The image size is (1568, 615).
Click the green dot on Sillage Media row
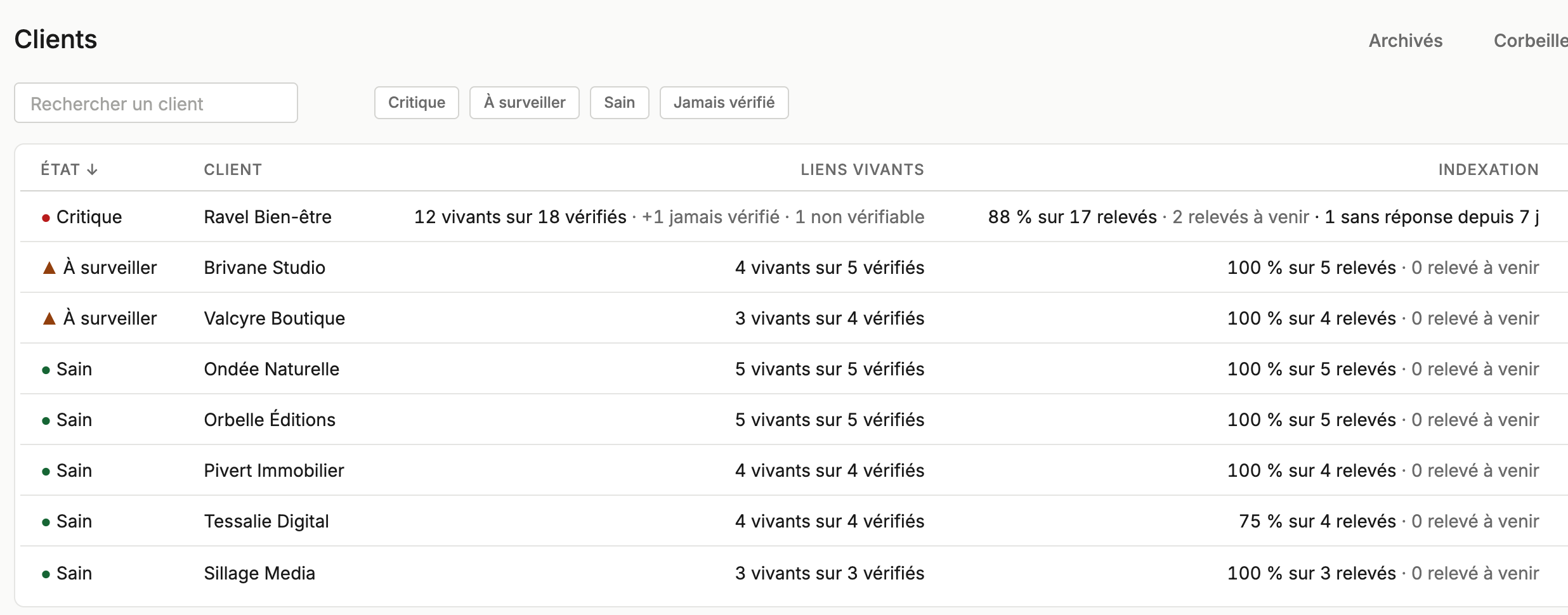click(x=46, y=574)
